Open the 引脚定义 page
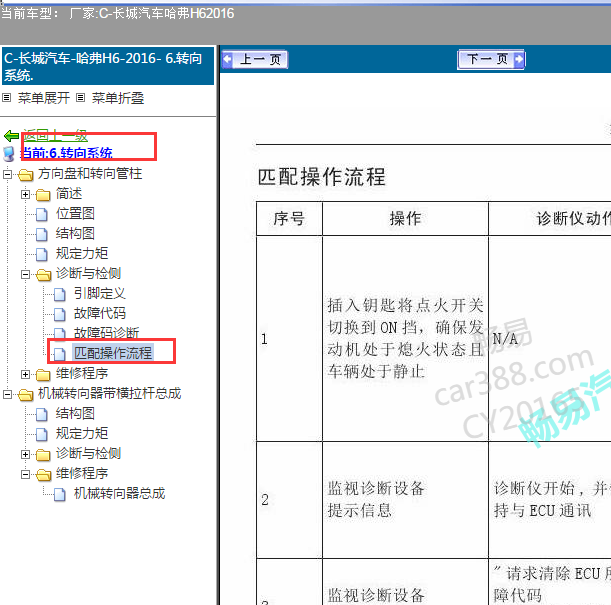This screenshot has width=611, height=605. (100, 294)
